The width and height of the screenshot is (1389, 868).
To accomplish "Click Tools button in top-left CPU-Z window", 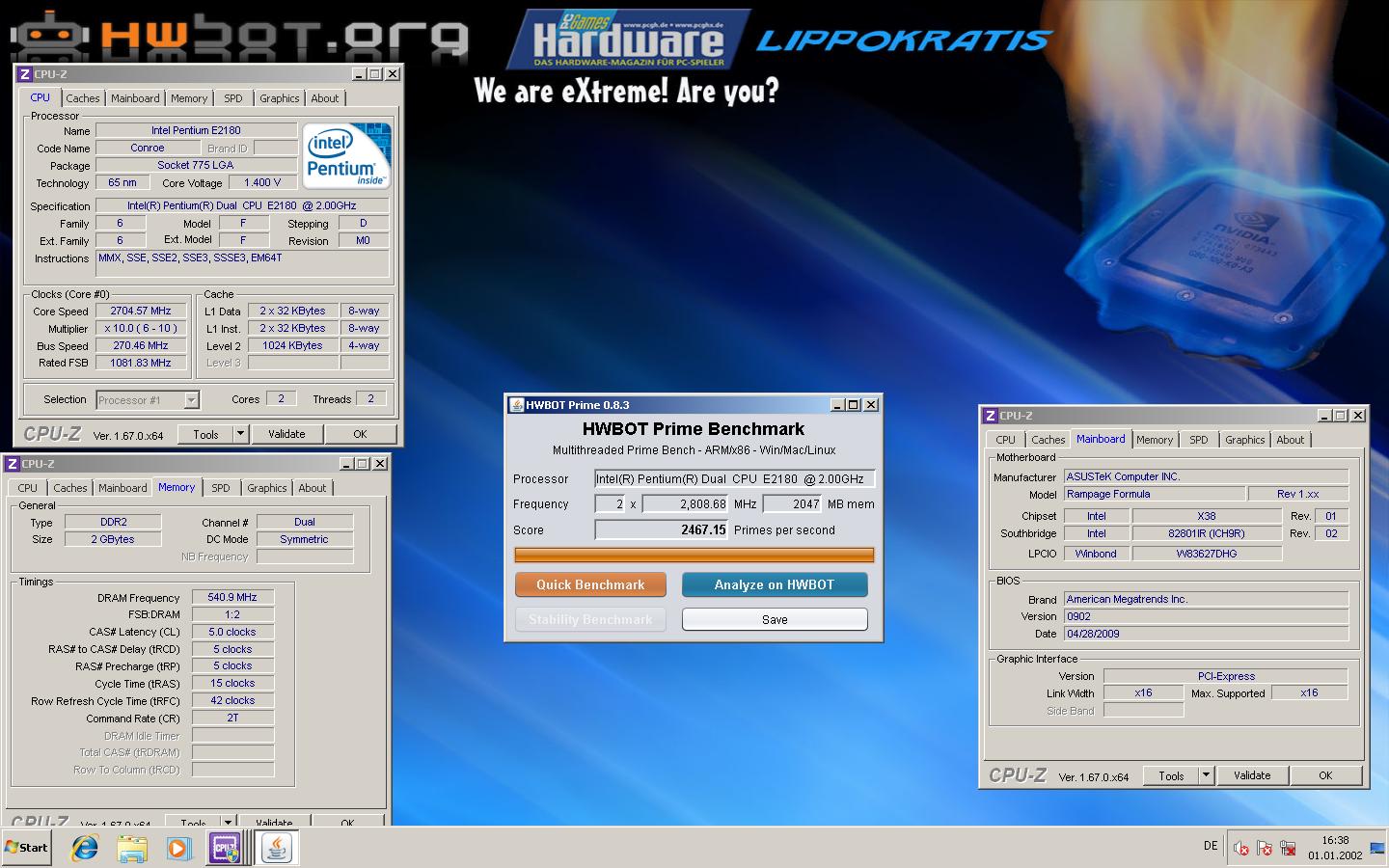I will [x=205, y=434].
